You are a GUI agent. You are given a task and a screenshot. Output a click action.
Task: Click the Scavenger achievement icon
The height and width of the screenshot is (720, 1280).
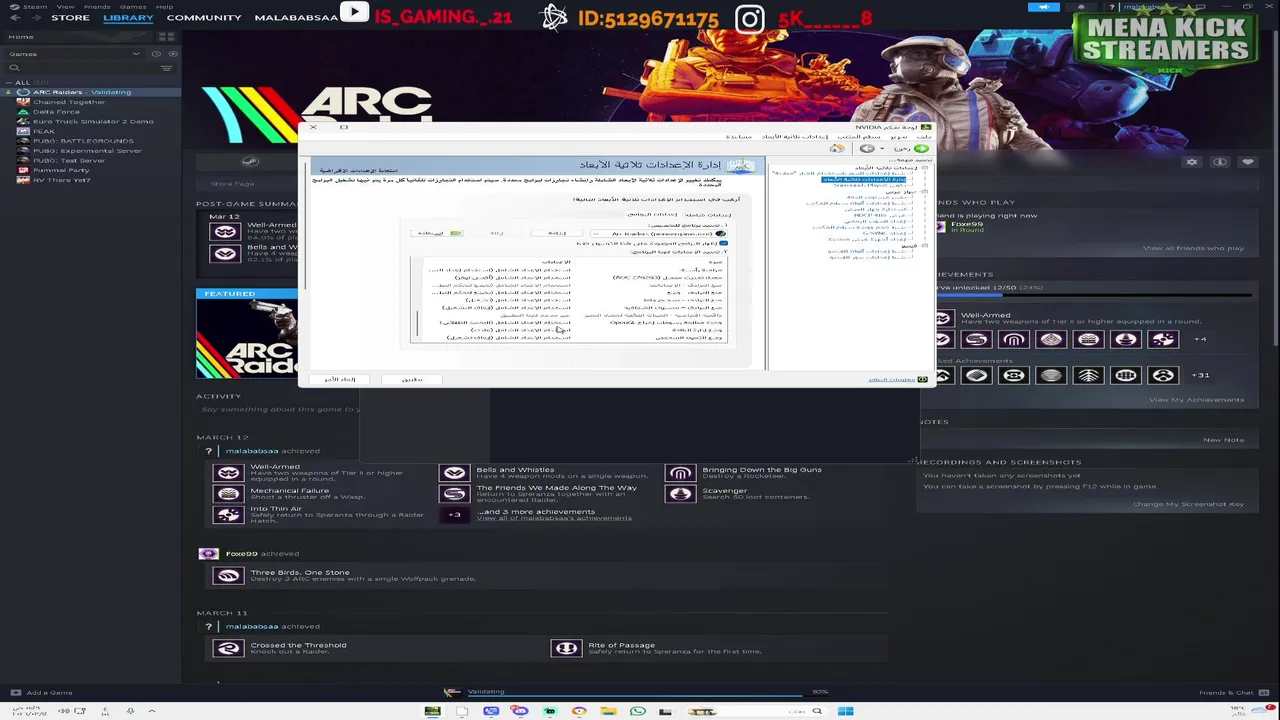click(680, 493)
